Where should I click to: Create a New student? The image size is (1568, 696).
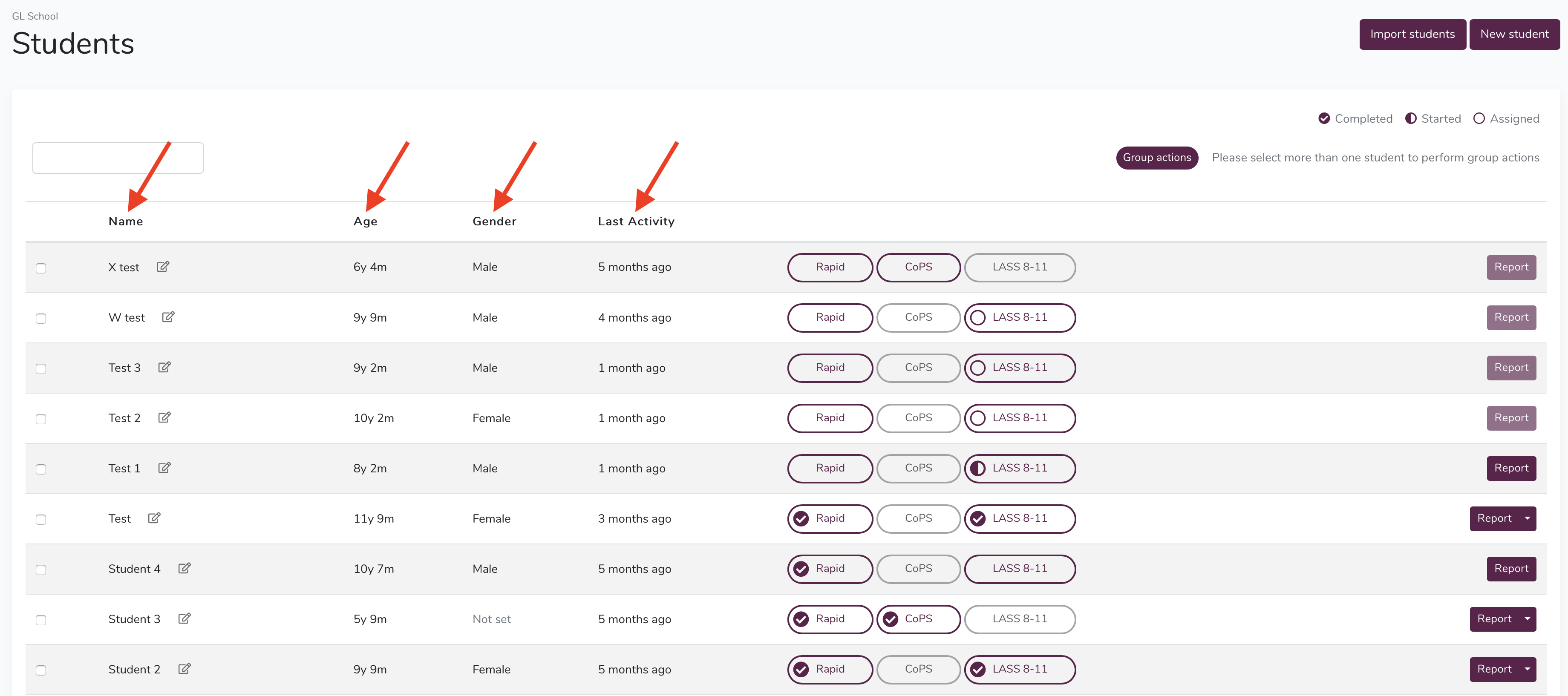1514,34
